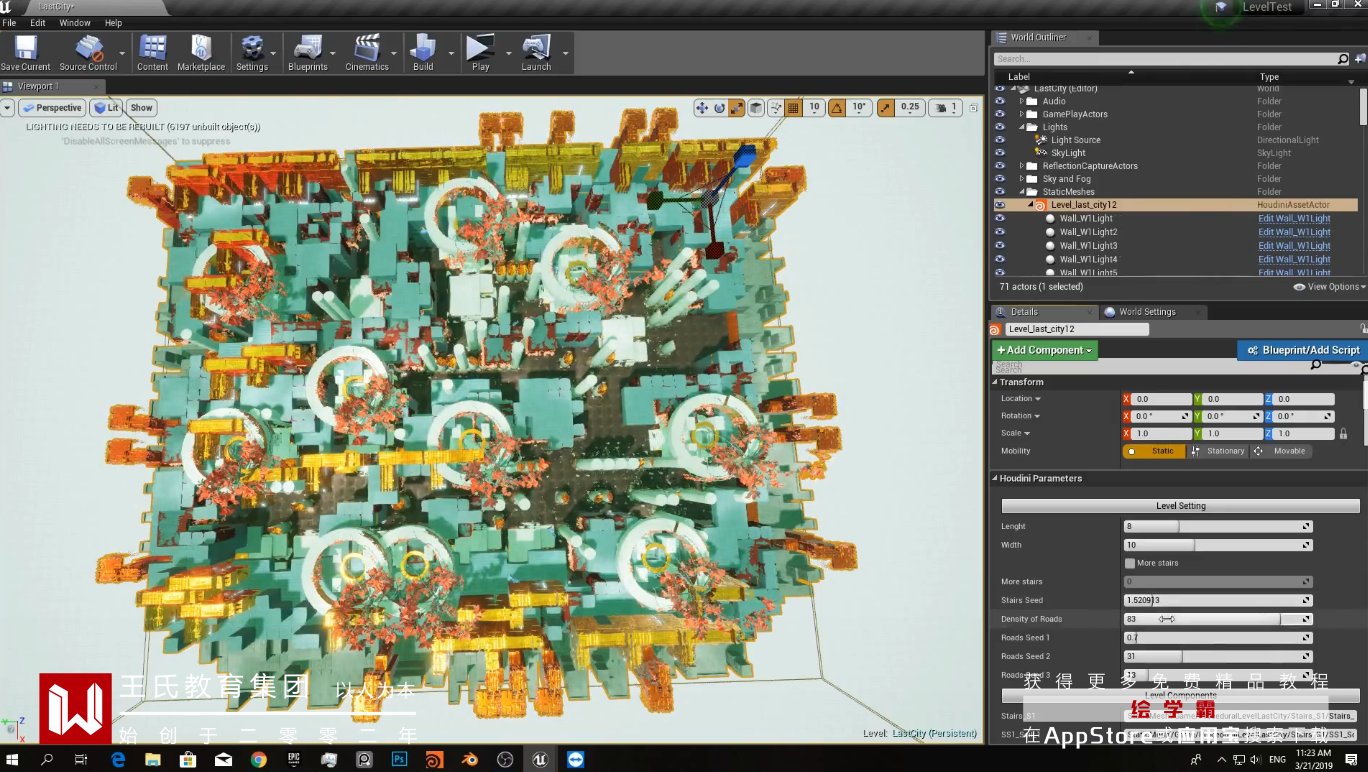
Task: Set Mobility to Movable
Action: (1280, 451)
